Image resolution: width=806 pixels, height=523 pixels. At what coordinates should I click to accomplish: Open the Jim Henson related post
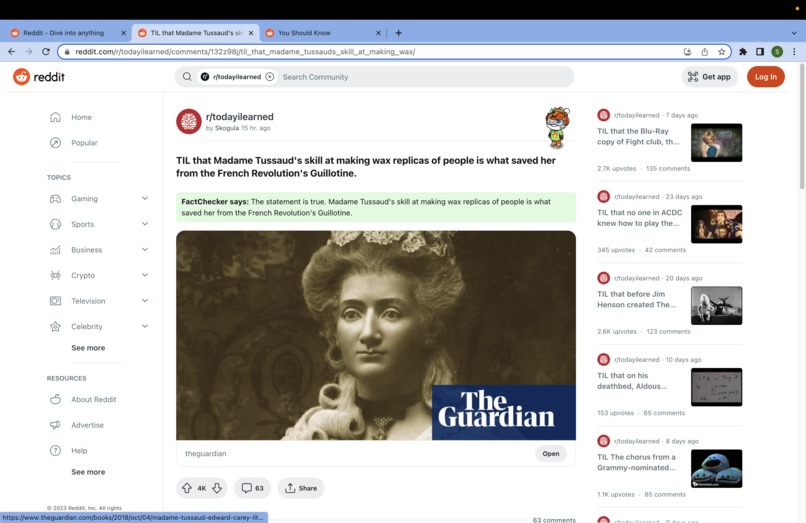coord(636,299)
